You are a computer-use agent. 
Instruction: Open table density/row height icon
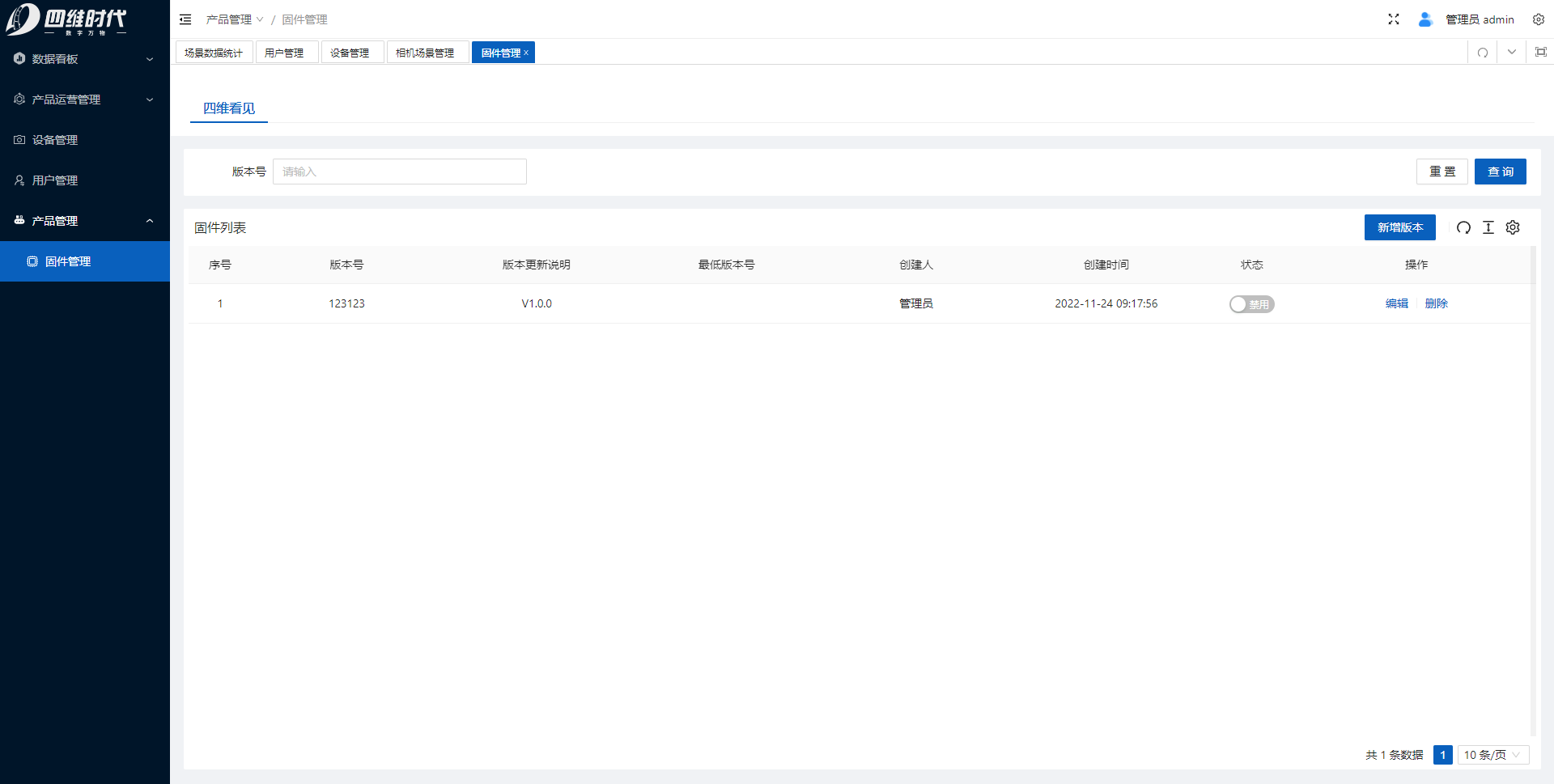coord(1488,227)
